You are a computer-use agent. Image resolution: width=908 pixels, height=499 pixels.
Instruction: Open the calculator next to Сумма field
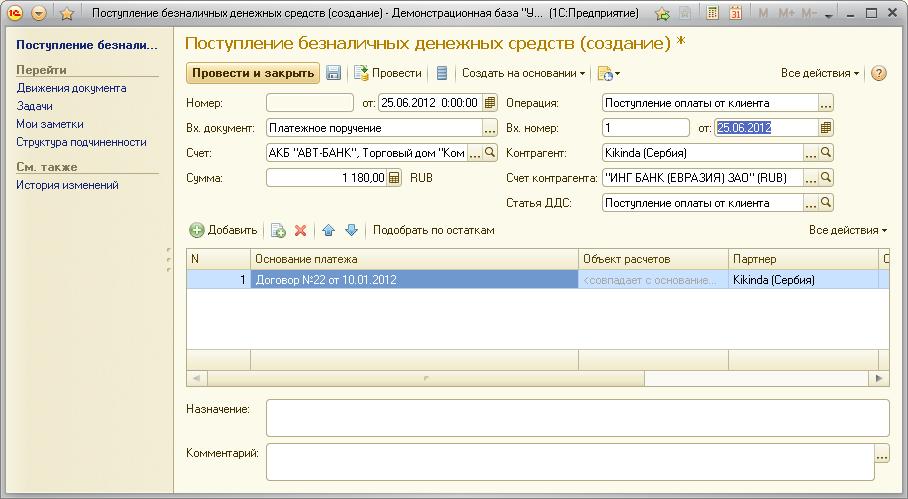394,178
